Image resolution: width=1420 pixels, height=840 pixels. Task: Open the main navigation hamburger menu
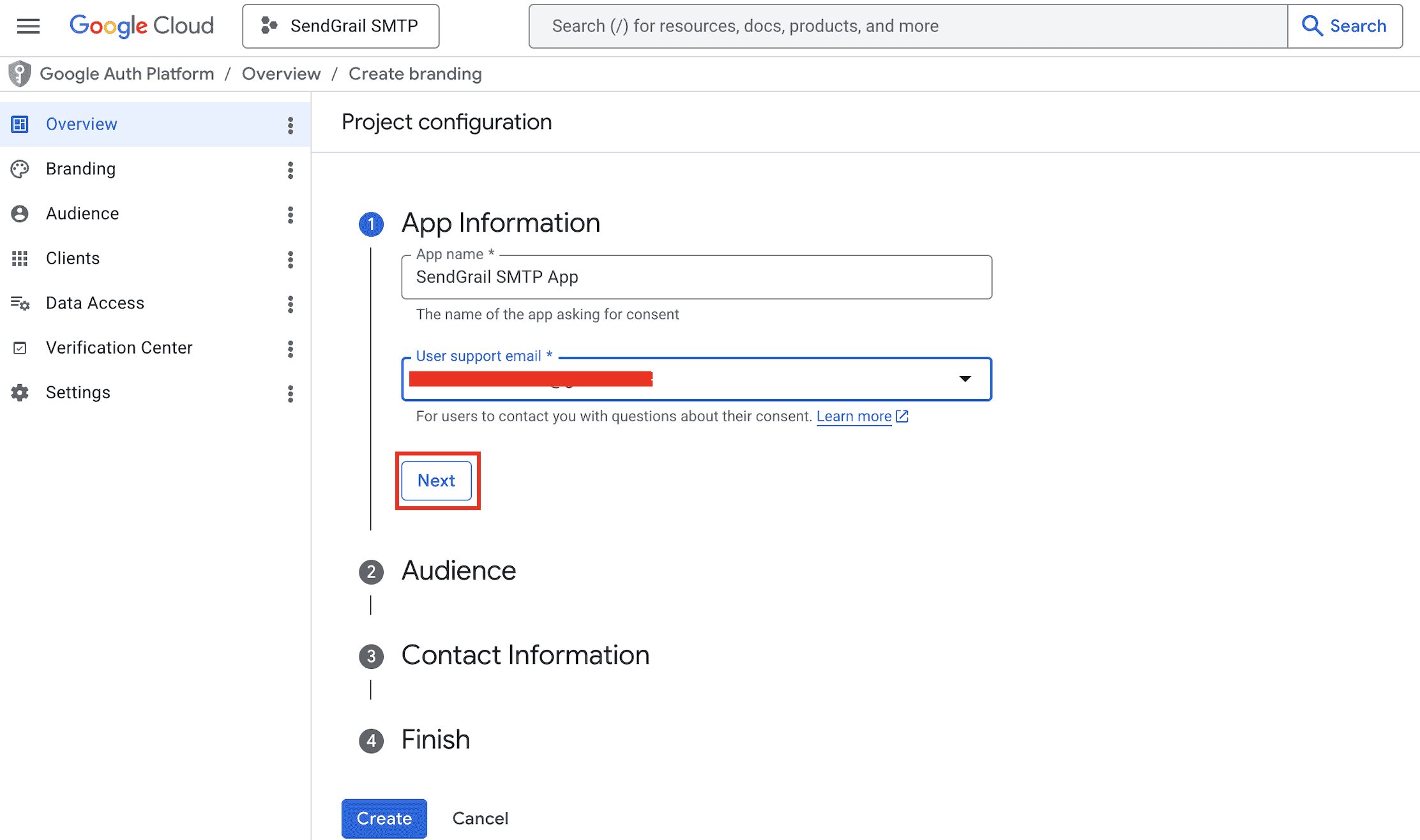coord(28,26)
